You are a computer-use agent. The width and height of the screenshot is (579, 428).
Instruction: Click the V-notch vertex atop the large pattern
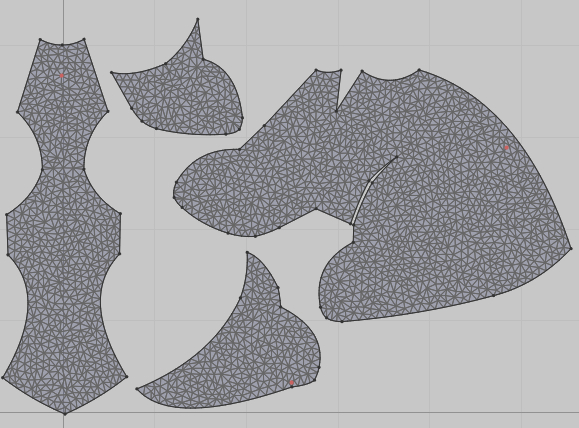point(336,110)
